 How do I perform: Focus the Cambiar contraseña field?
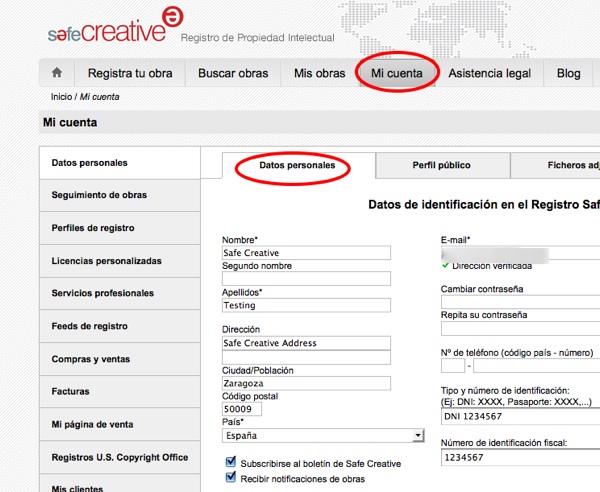(x=520, y=303)
